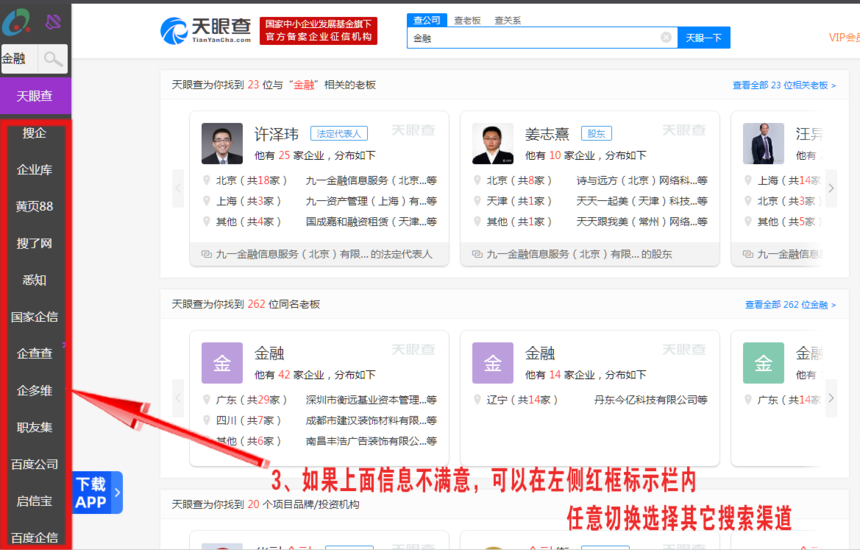Image resolution: width=860 pixels, height=550 pixels.
Task: Switch to 搜企 channel in sidebar
Action: coord(34,133)
